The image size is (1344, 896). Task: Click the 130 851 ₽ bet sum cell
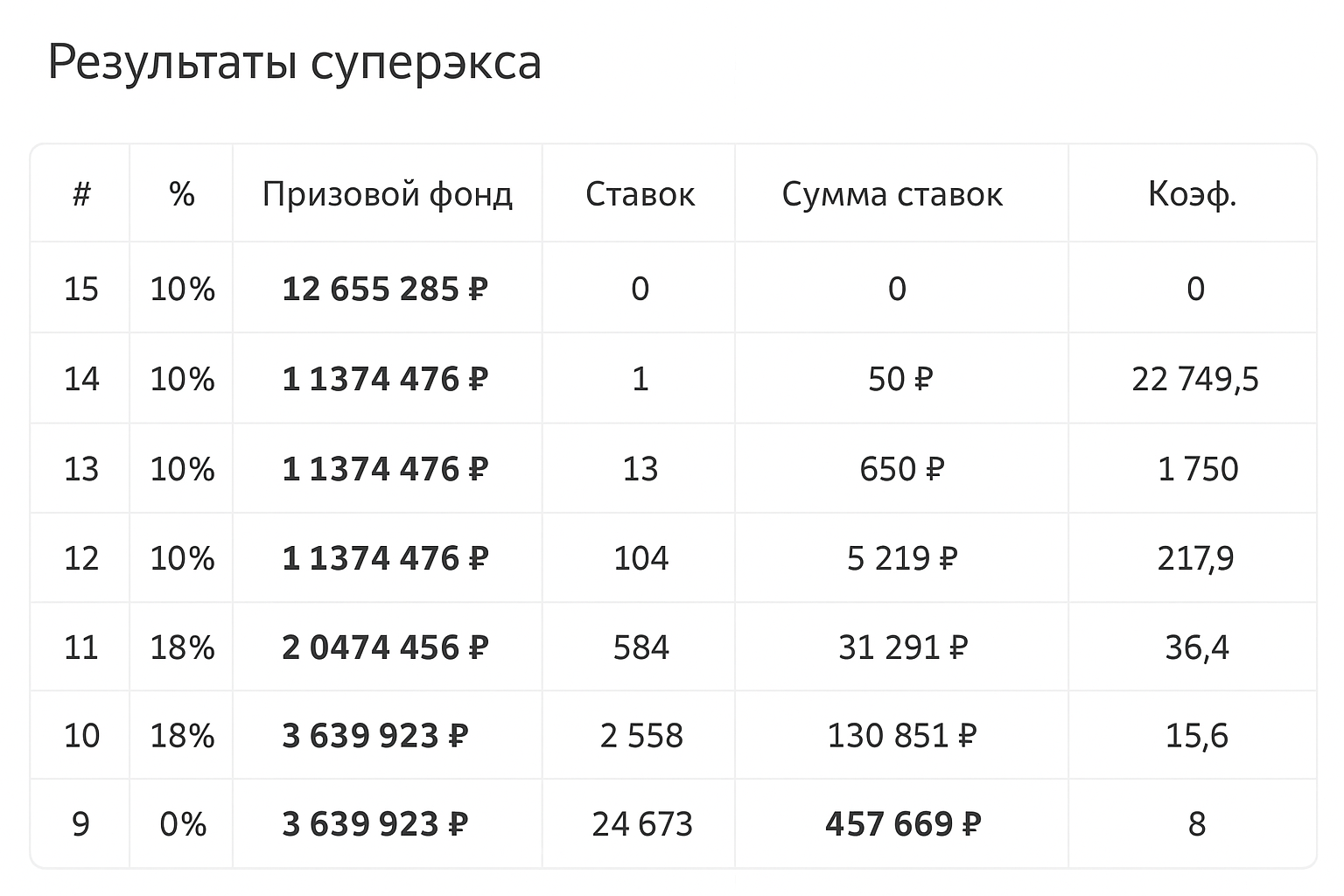[901, 736]
